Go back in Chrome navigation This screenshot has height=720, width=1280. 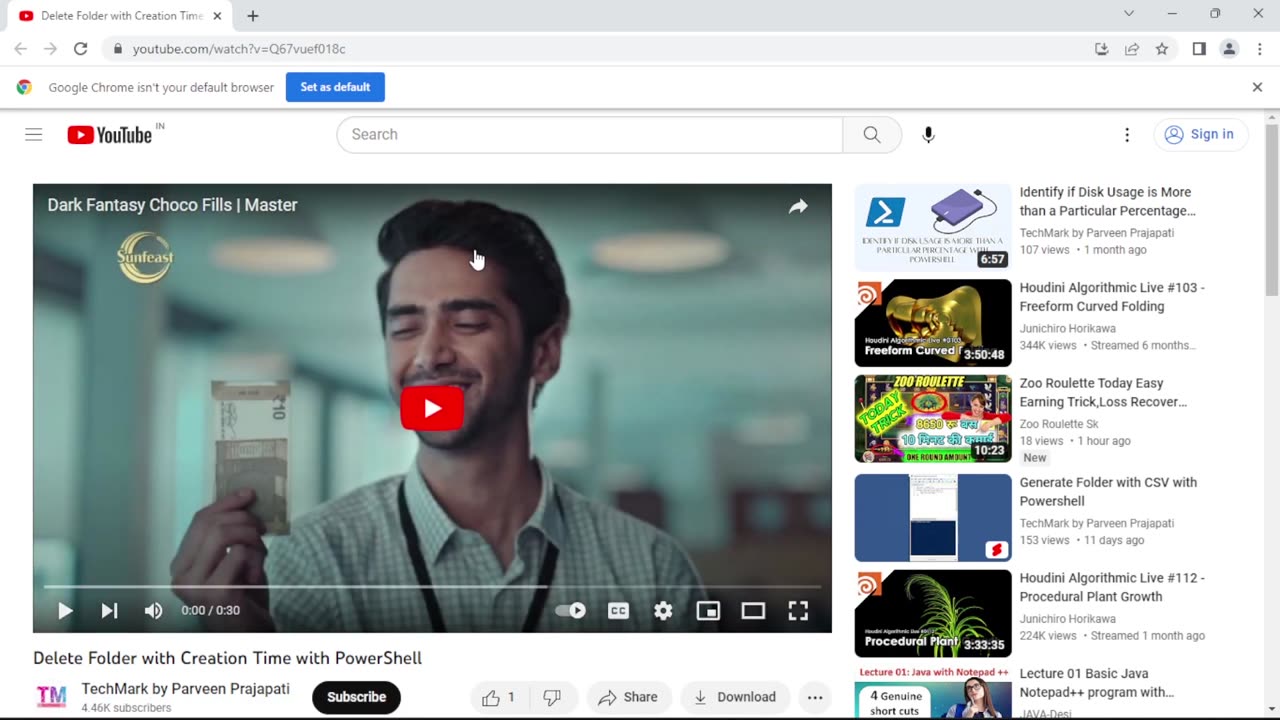[20, 48]
